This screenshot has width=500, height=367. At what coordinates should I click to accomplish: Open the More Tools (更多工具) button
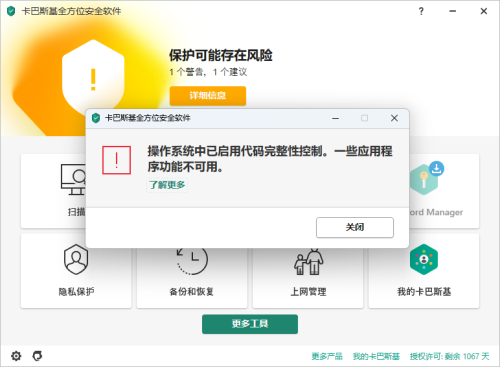click(x=250, y=324)
